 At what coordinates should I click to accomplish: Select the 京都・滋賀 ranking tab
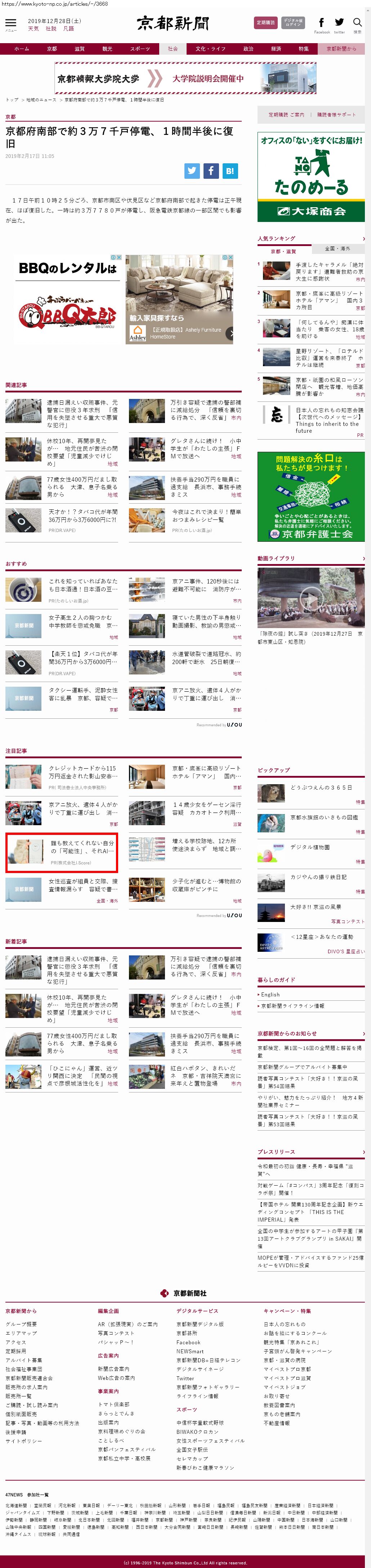coord(284,251)
